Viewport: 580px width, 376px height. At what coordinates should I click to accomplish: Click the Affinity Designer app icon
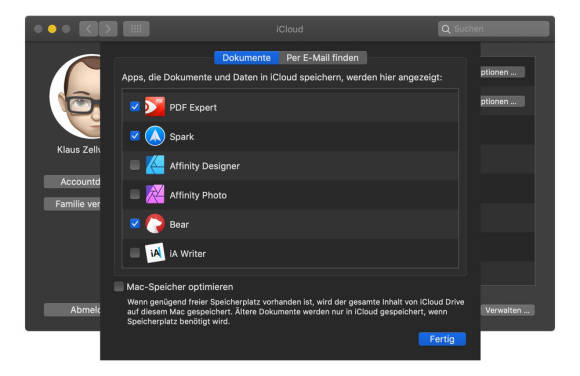(x=155, y=165)
